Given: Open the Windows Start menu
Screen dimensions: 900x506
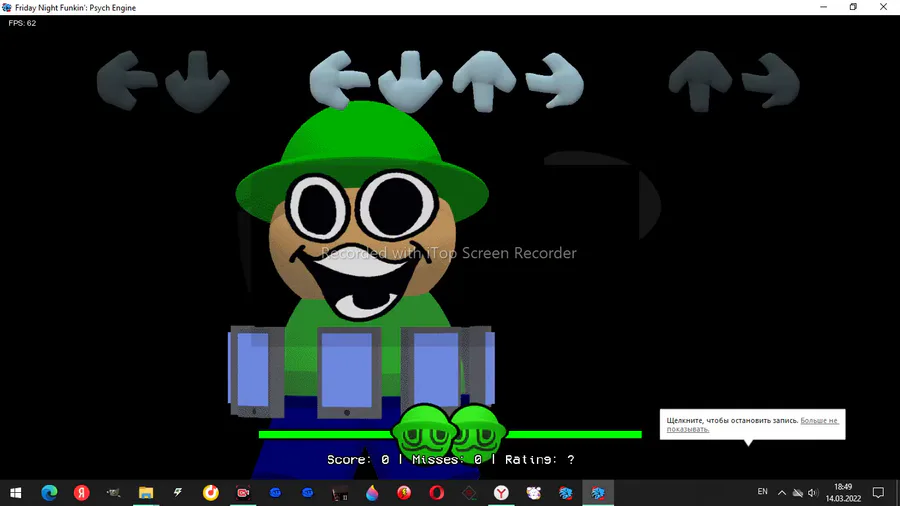Looking at the screenshot, I should 15,493.
